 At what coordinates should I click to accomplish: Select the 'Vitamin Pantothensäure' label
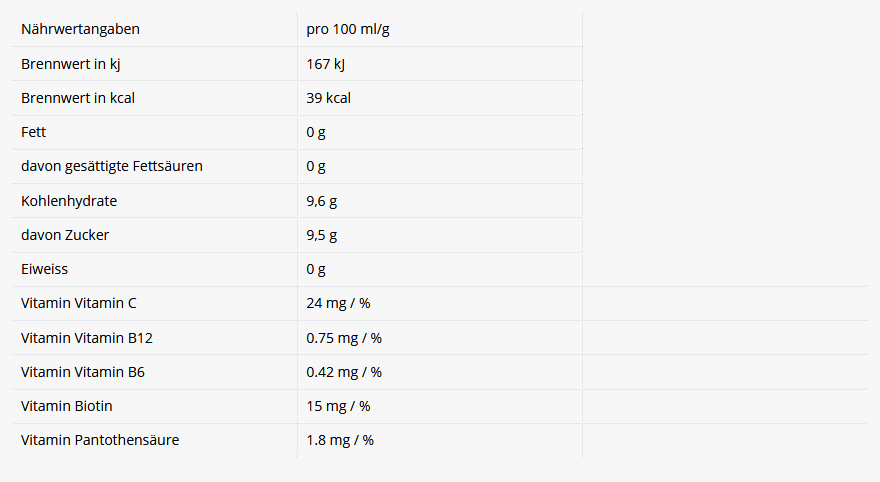(100, 440)
